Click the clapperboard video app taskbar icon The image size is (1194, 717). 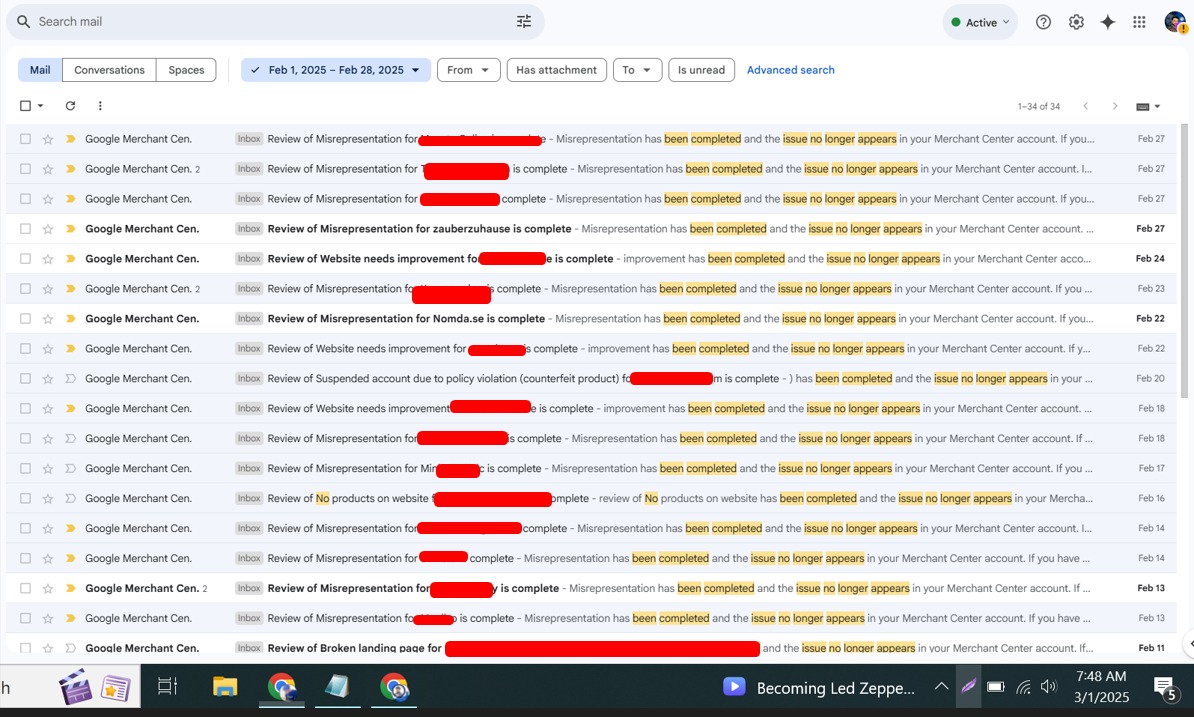point(75,687)
